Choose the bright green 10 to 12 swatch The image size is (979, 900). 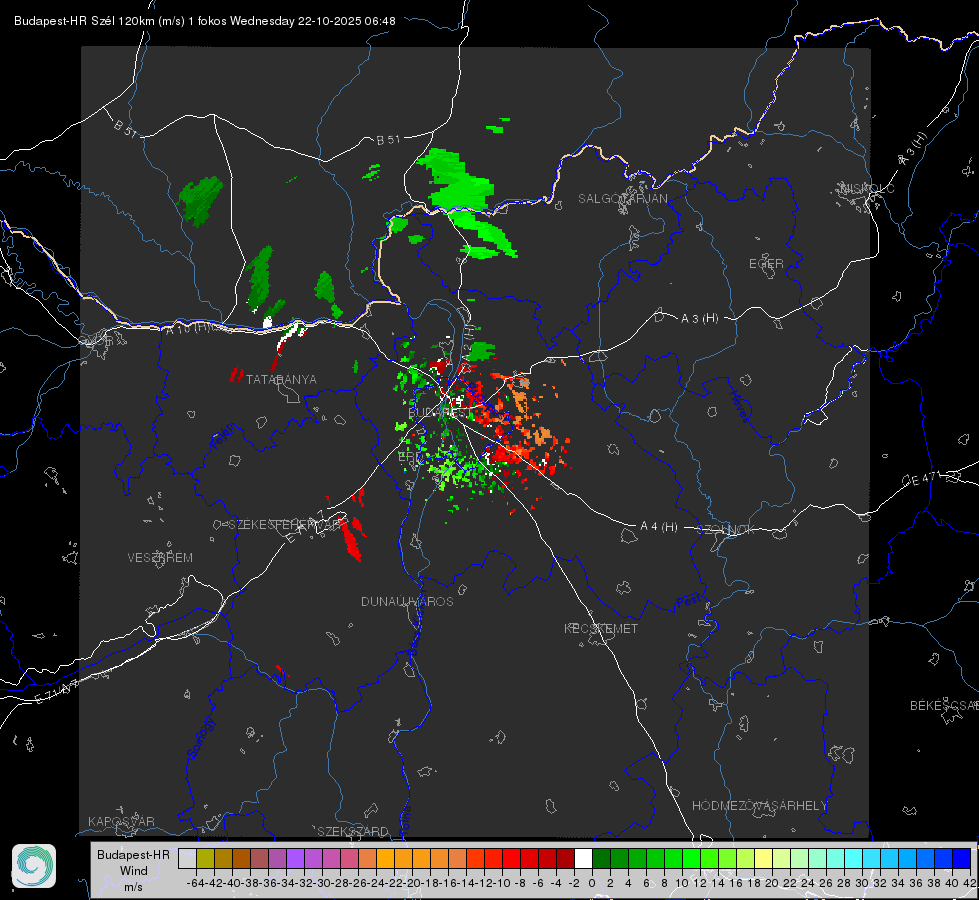(x=691, y=859)
